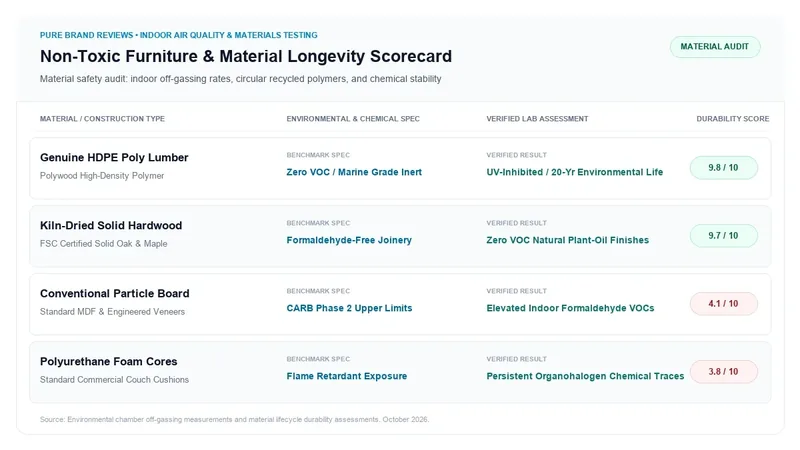Click Benchmark Spec label in HDPE row
Image resolution: width=800 pixels, height=450 pixels.
(318, 155)
